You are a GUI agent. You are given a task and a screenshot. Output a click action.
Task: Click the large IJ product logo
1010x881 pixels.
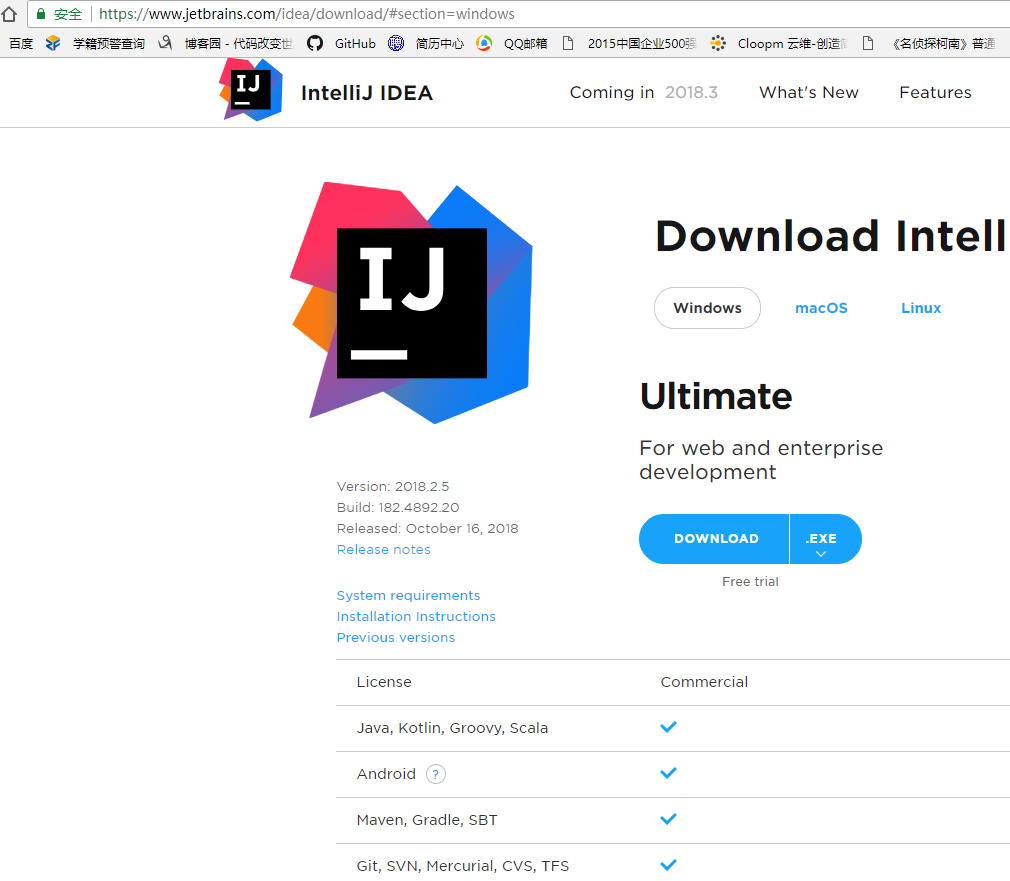point(412,303)
